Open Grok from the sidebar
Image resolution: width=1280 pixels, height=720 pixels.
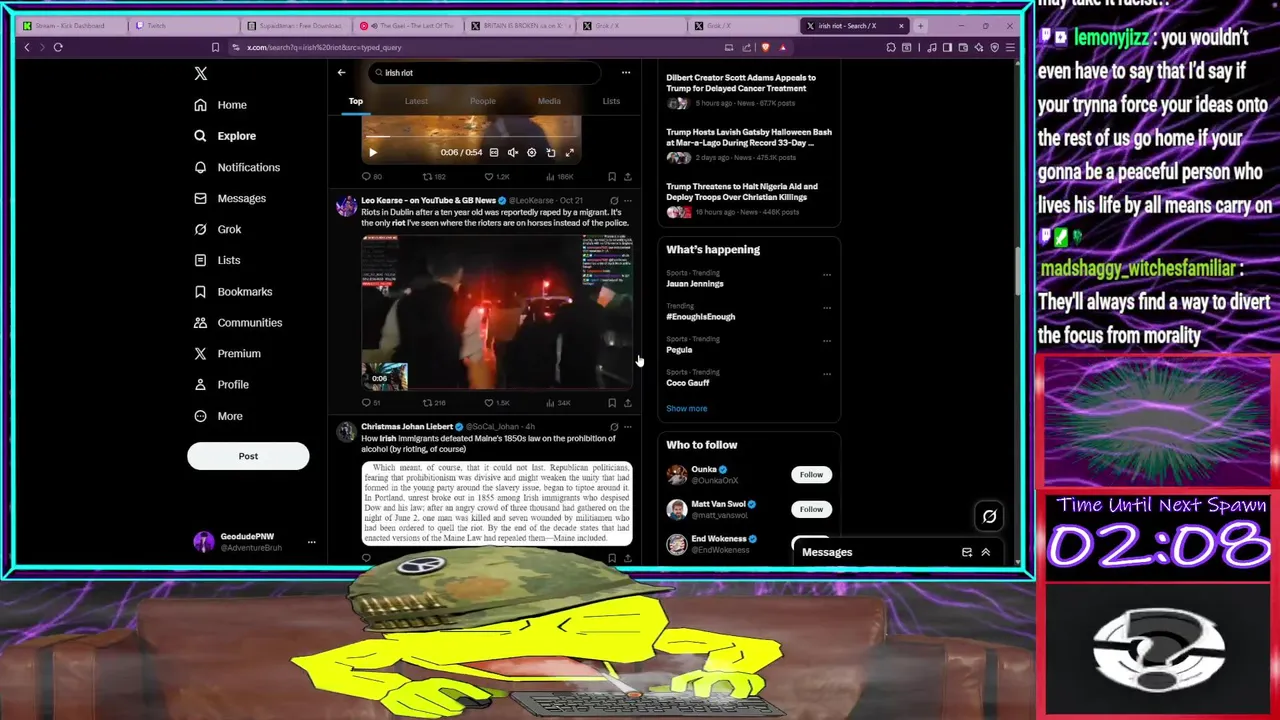[218, 229]
